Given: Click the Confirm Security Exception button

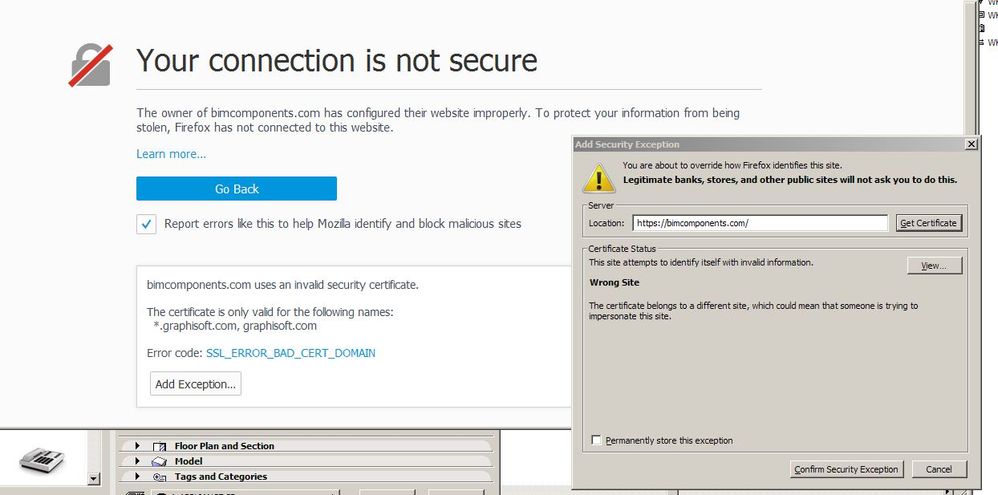Looking at the screenshot, I should point(846,469).
